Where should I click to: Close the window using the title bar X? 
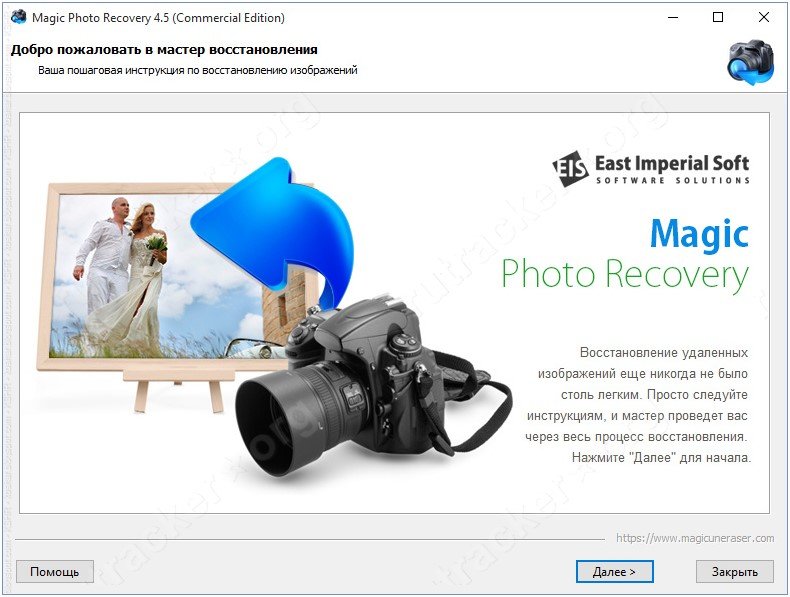[x=764, y=18]
